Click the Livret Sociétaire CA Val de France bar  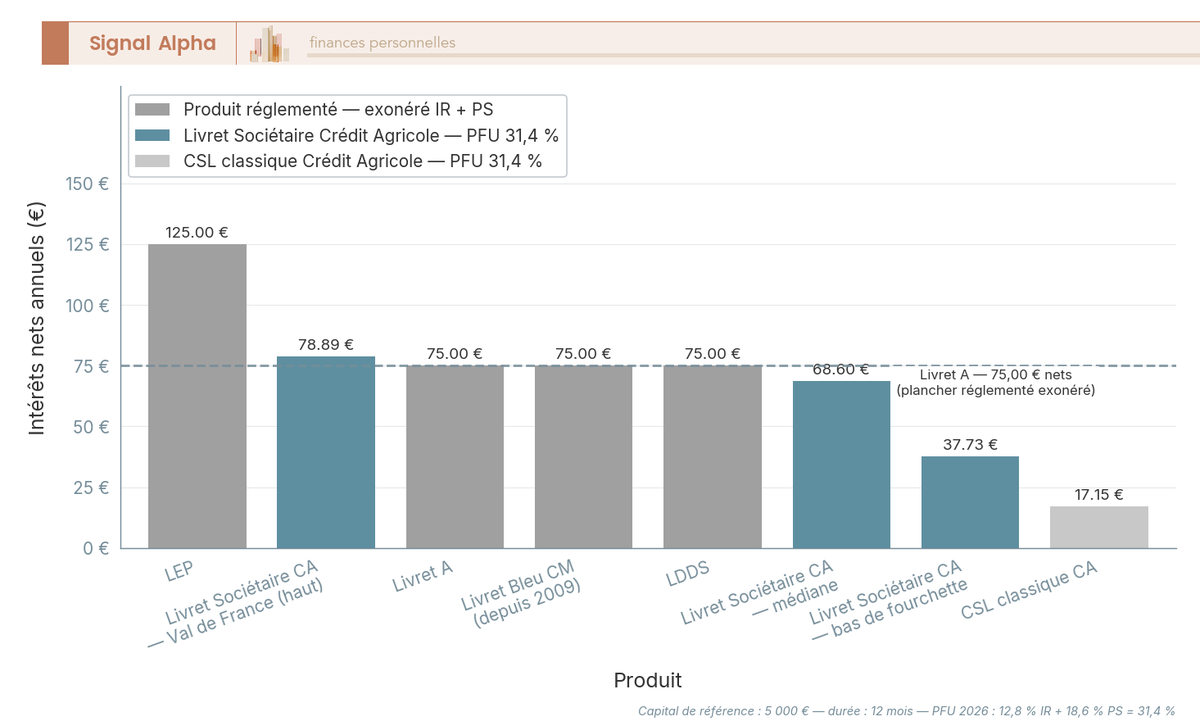(x=326, y=452)
